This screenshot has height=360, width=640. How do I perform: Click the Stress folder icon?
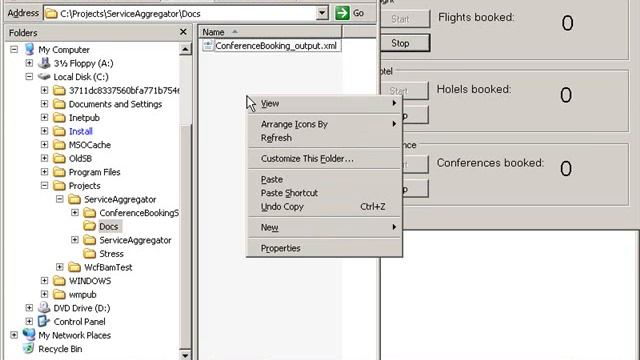(89, 253)
